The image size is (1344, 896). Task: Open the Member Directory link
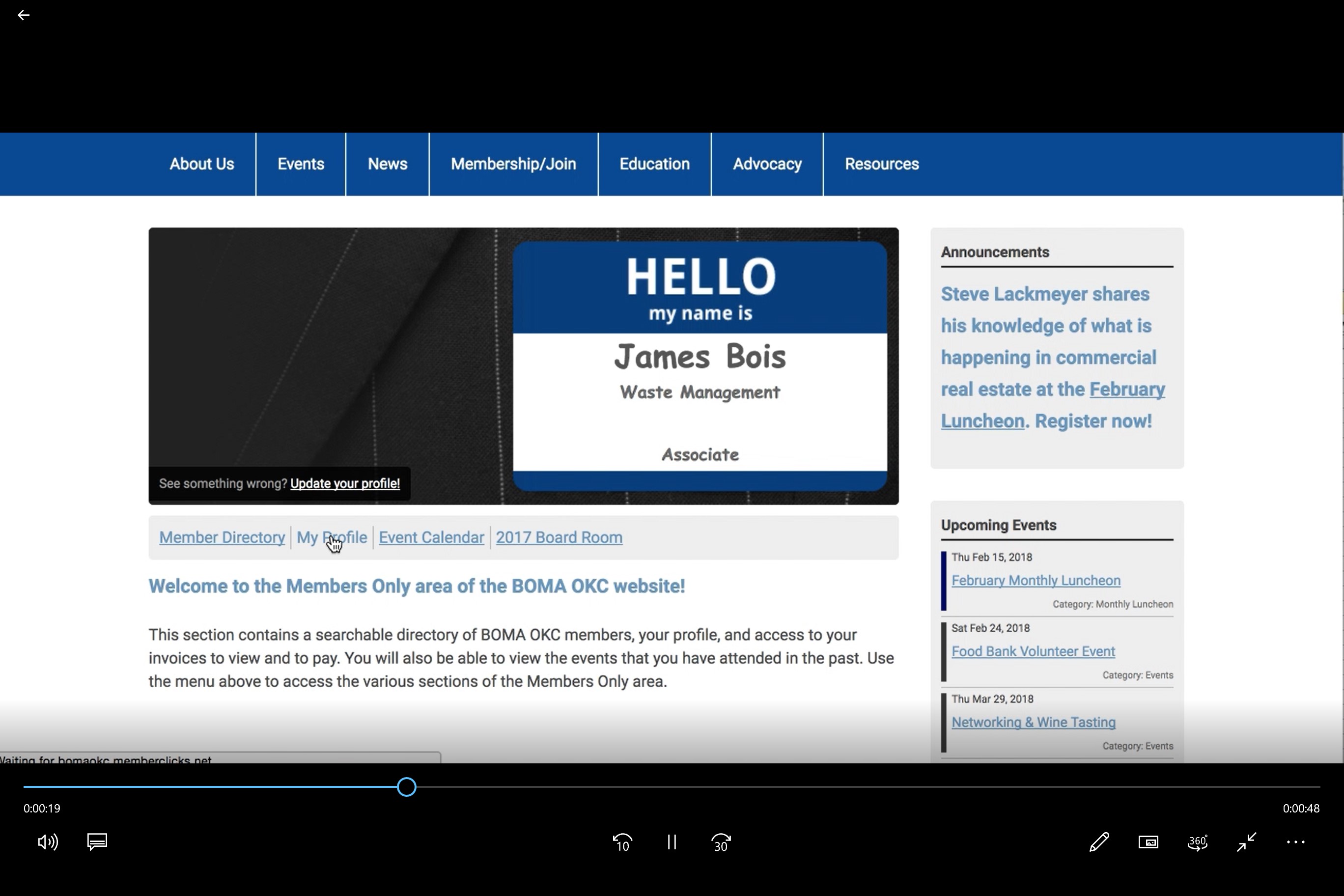point(222,537)
